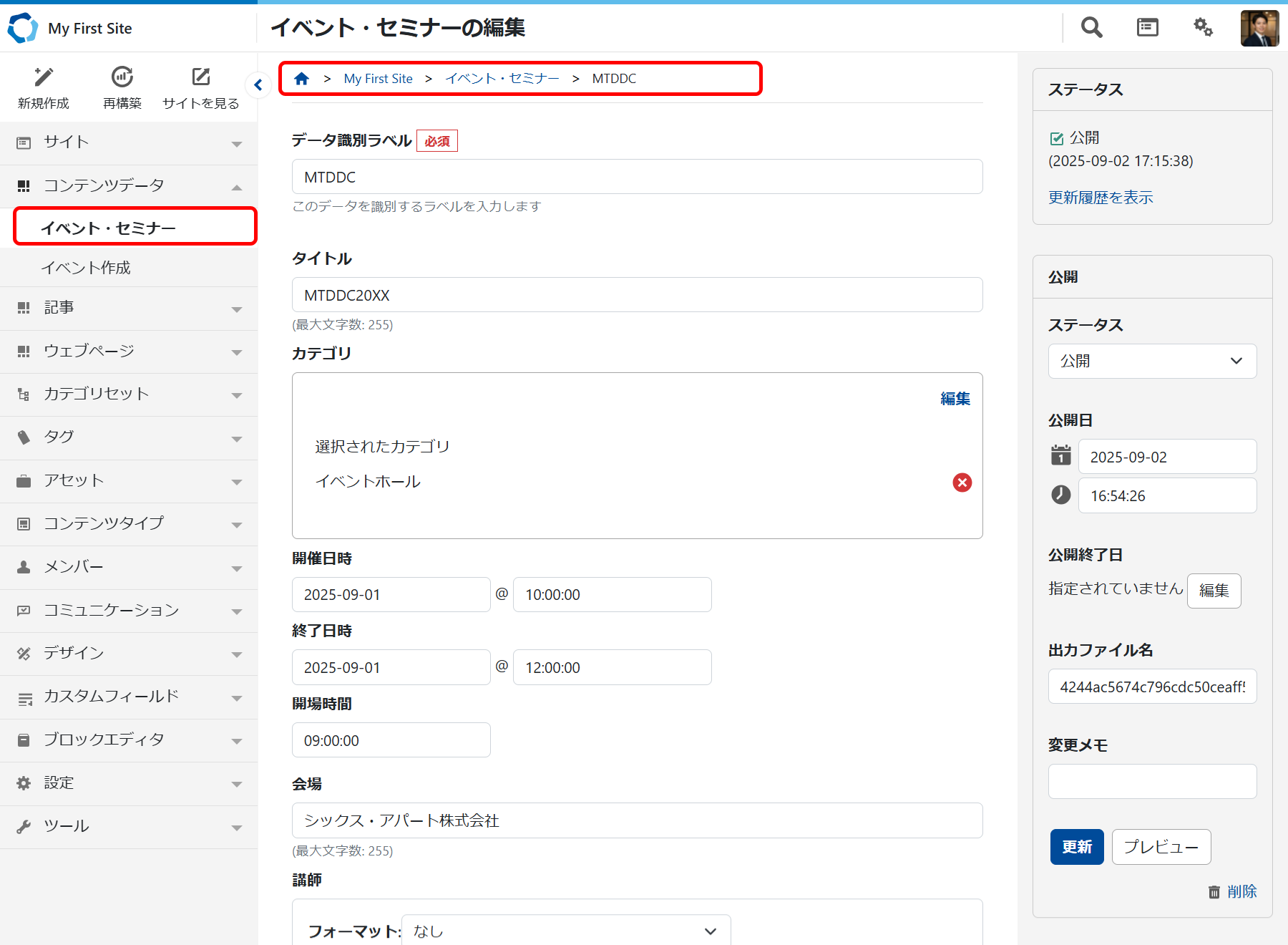Click the 更新履歴を表示 link

tap(1101, 198)
